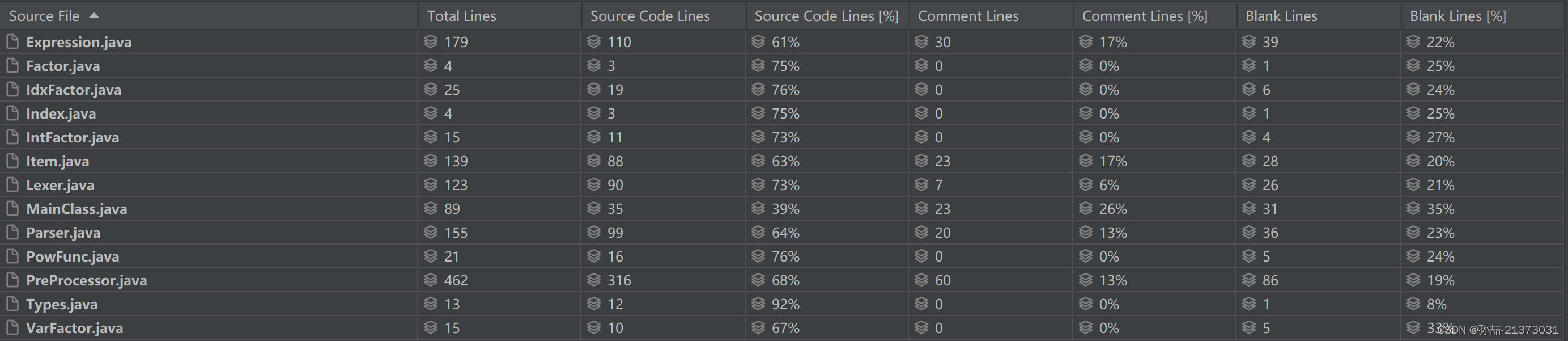Click the file icon next to PreProcessor.java
This screenshot has width=1568, height=341.
pyautogui.click(x=12, y=280)
